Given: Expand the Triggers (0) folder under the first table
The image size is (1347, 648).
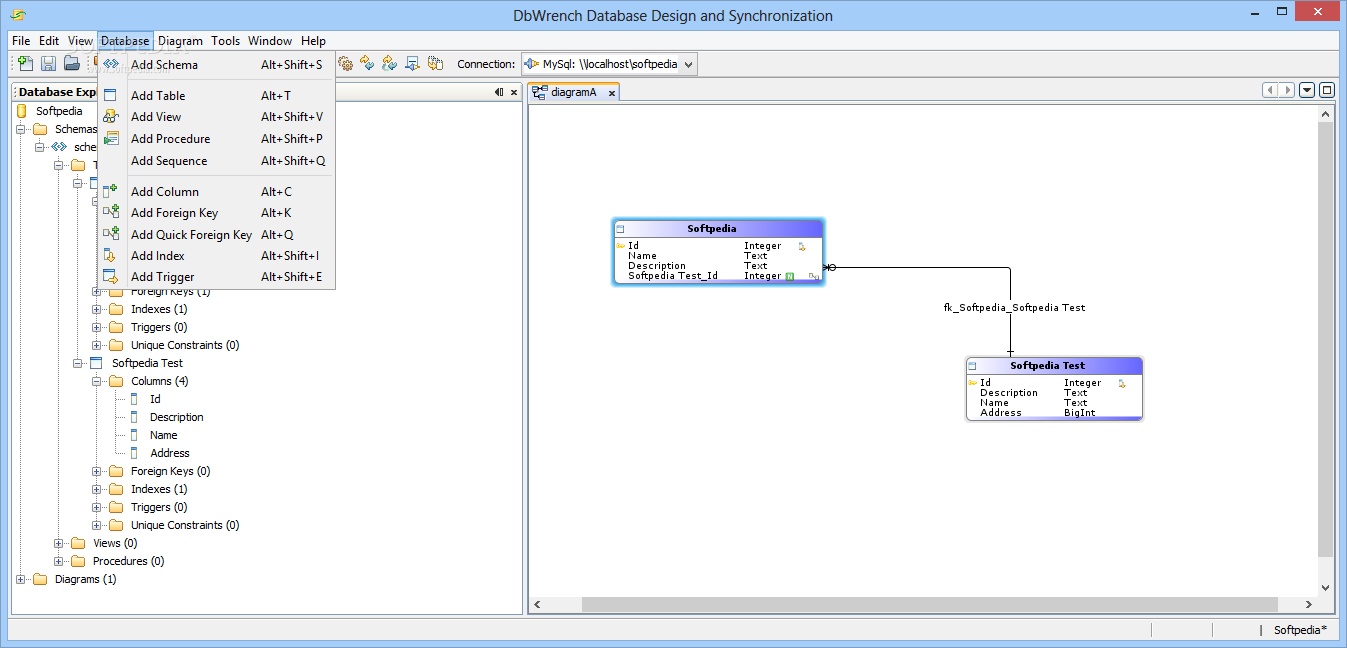Looking at the screenshot, I should 97,327.
